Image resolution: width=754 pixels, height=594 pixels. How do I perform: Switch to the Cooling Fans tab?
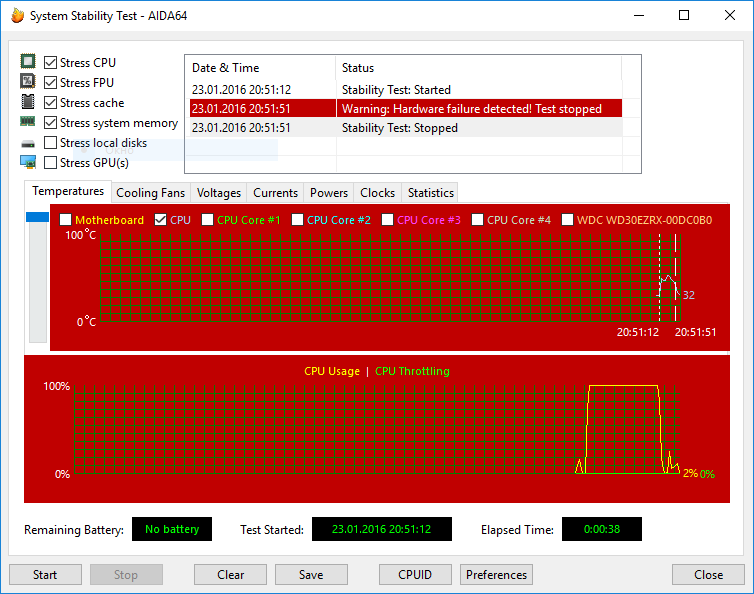(151, 193)
